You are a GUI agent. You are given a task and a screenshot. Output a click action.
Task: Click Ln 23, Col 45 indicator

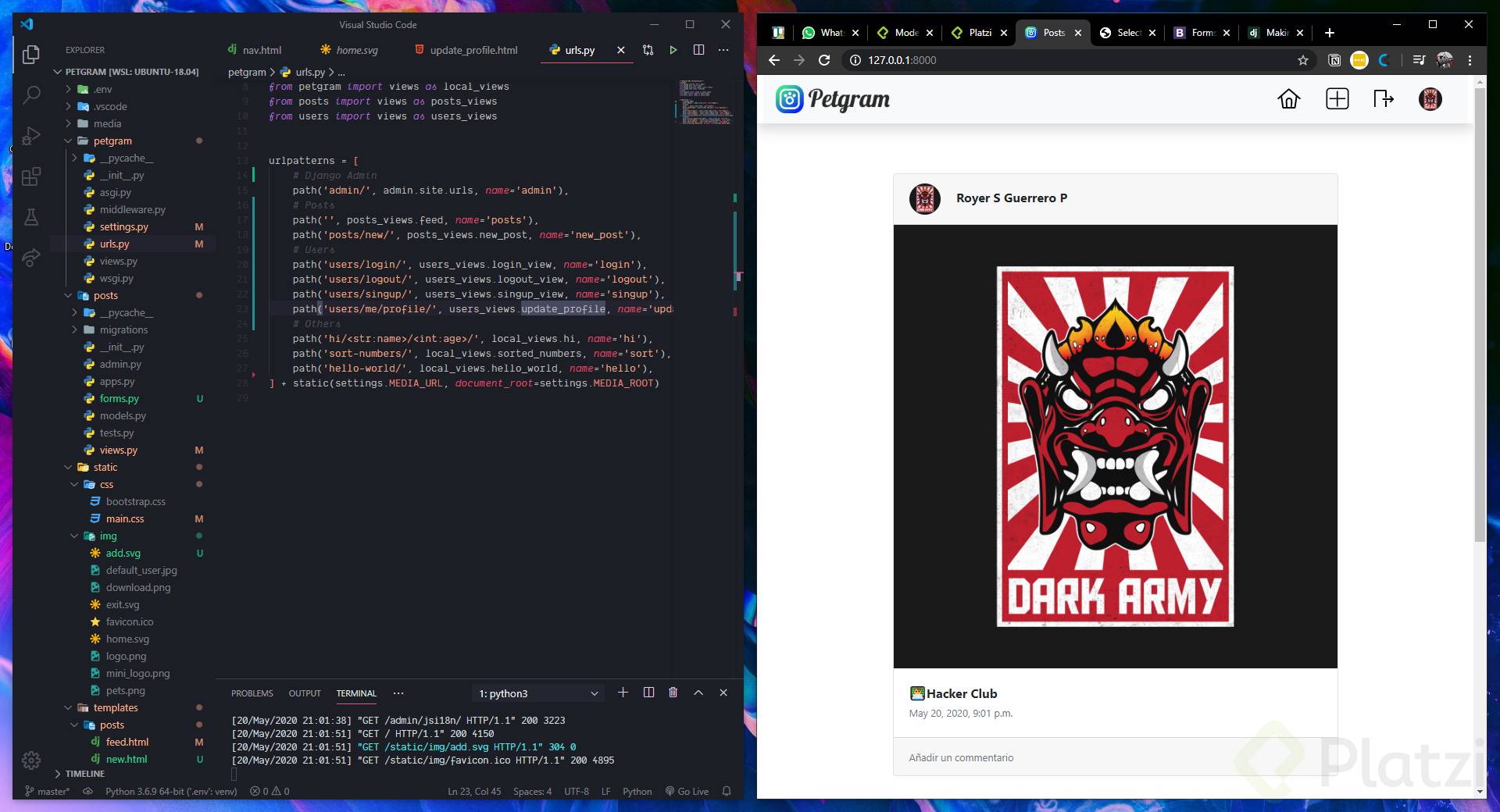point(474,791)
